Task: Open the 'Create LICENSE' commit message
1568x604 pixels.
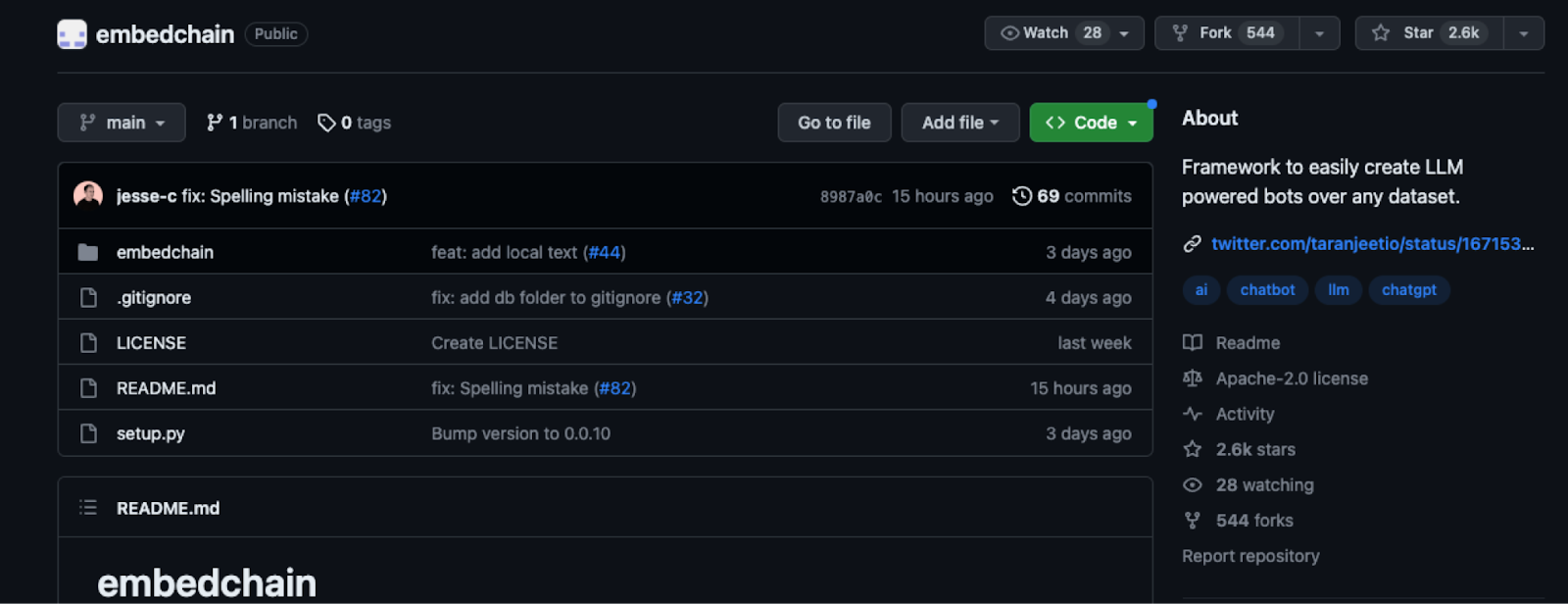Action: [x=494, y=343]
